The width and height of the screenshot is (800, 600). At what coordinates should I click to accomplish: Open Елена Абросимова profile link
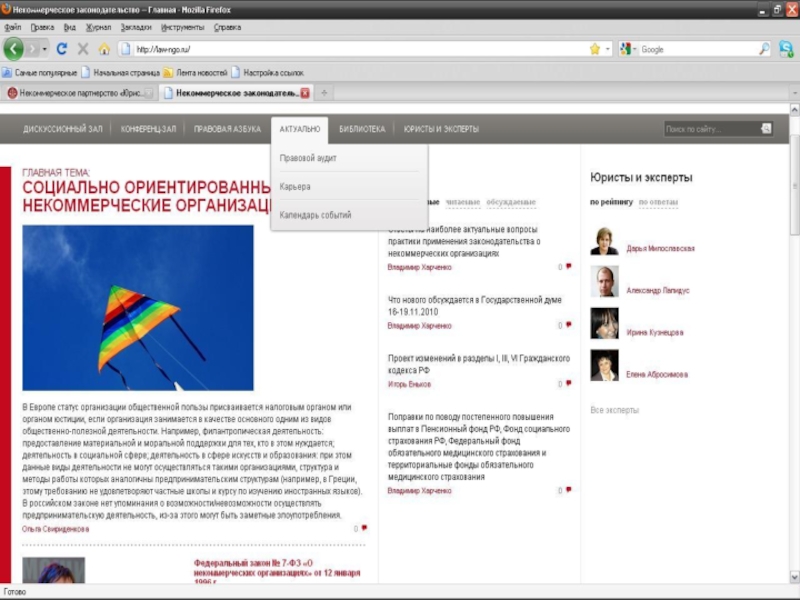[x=657, y=374]
